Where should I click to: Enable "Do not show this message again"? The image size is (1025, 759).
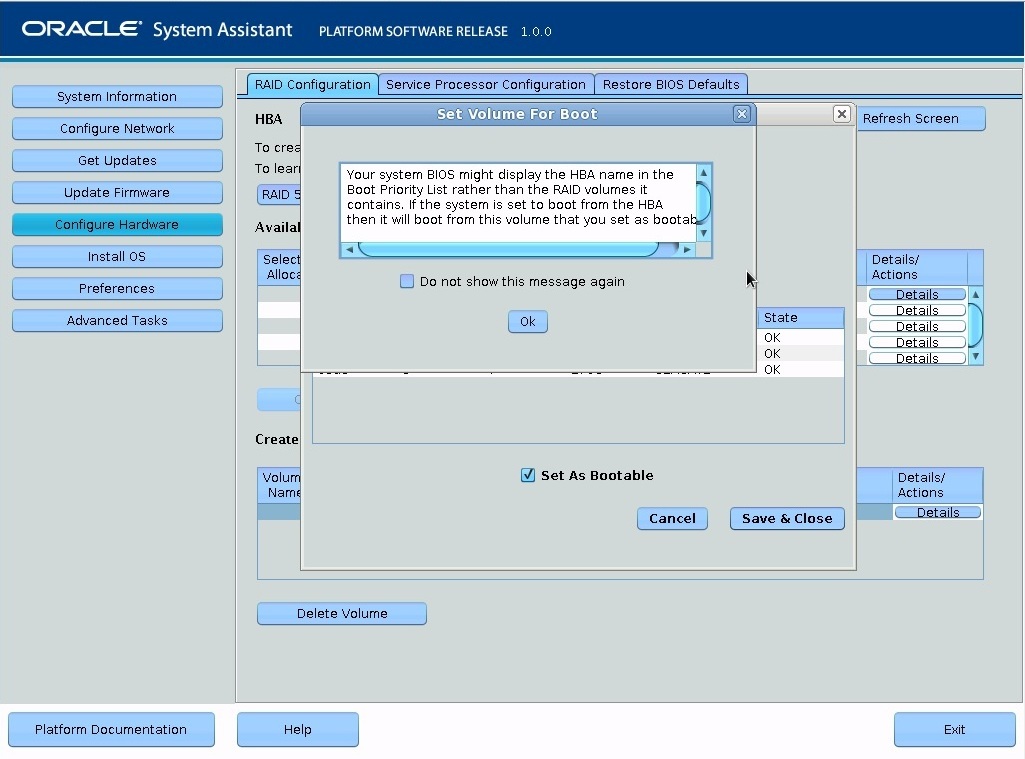[x=407, y=281]
